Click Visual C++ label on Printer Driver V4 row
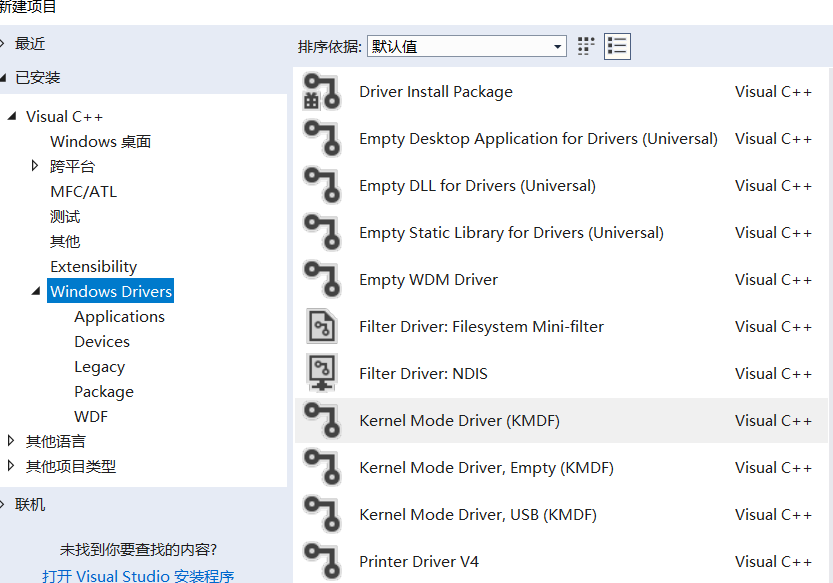This screenshot has height=583, width=833. click(773, 561)
